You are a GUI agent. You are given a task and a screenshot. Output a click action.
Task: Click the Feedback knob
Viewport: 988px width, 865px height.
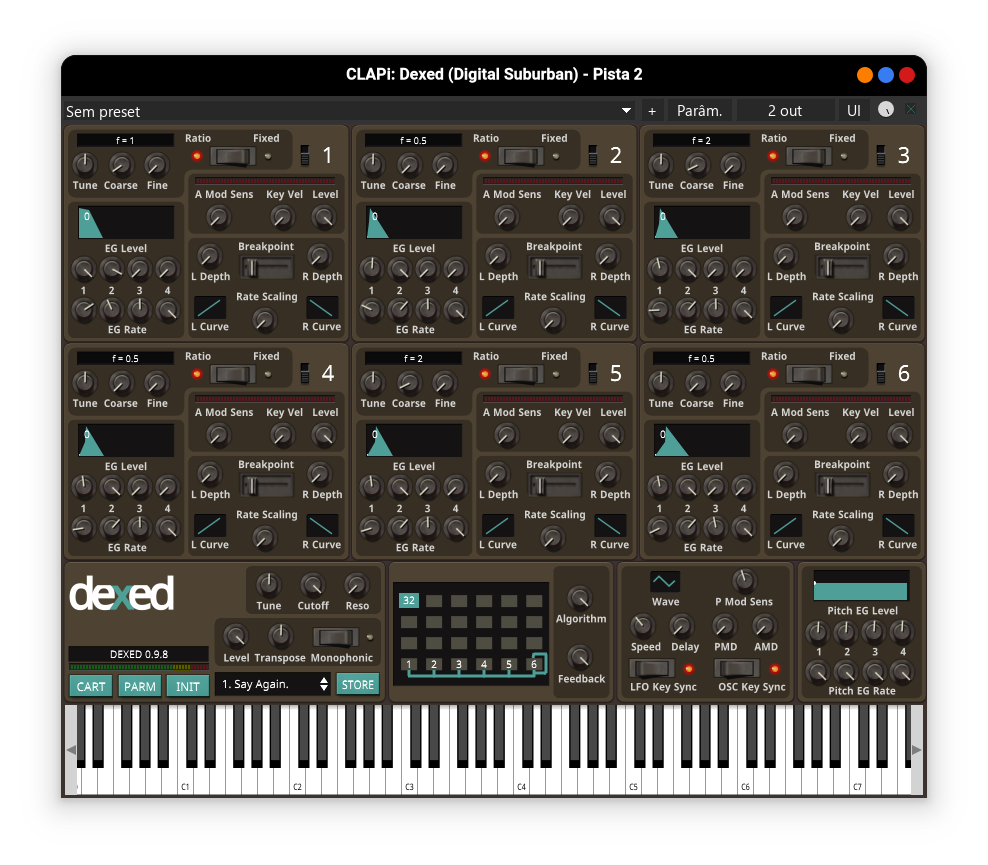(x=579, y=657)
